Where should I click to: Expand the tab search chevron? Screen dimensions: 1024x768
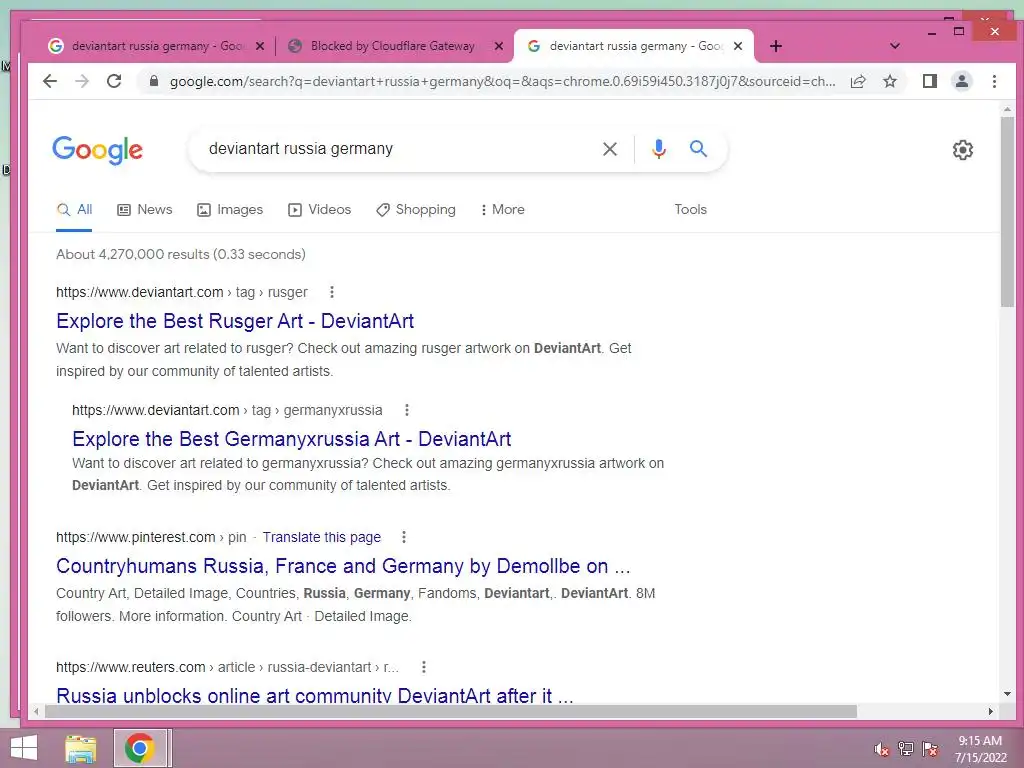coord(895,46)
